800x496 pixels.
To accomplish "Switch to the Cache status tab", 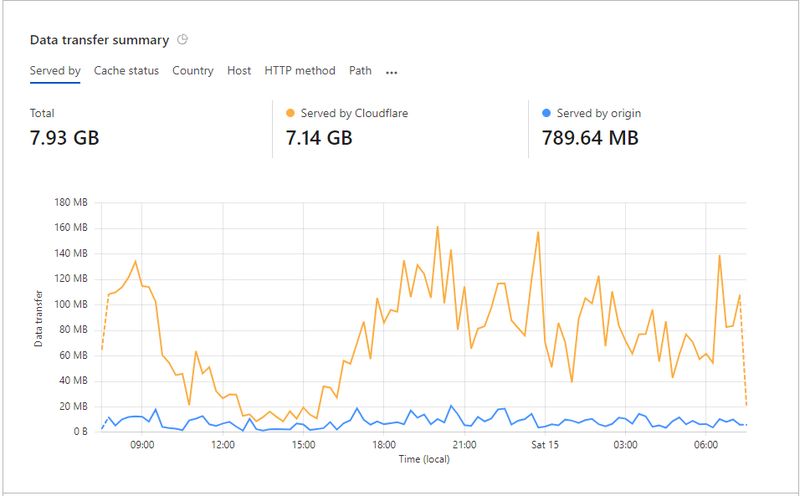I will (127, 70).
